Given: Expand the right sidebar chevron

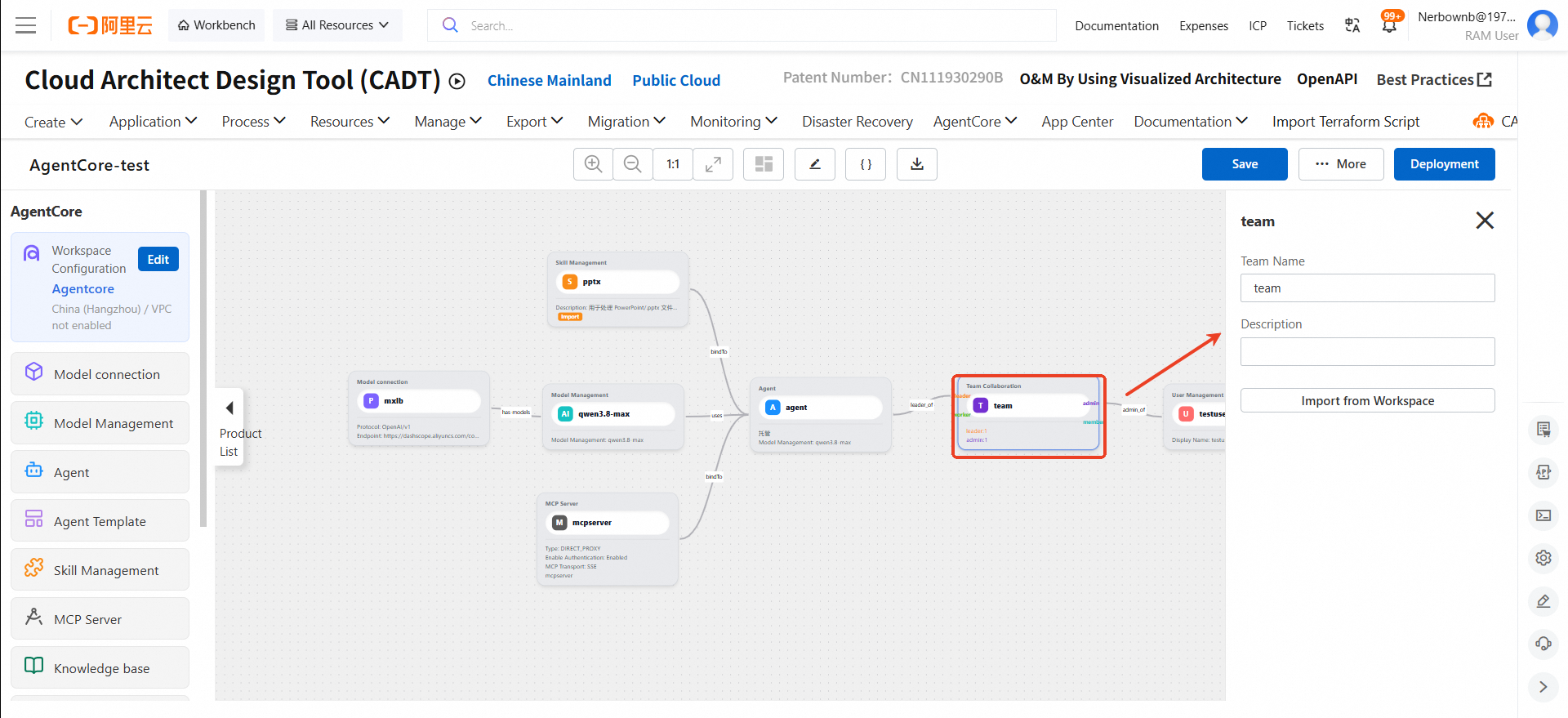Looking at the screenshot, I should pos(1543,687).
